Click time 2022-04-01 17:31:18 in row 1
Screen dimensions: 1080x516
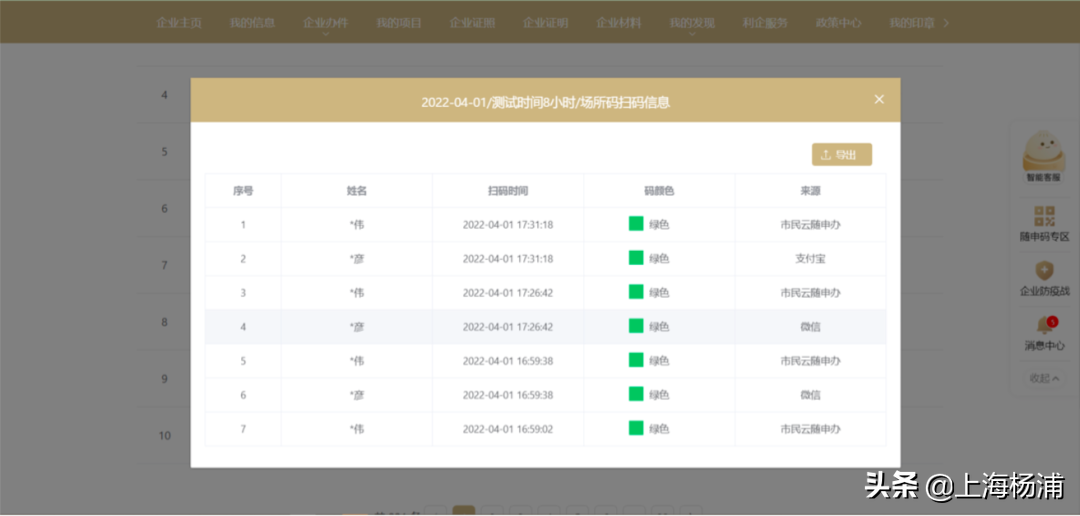508,225
